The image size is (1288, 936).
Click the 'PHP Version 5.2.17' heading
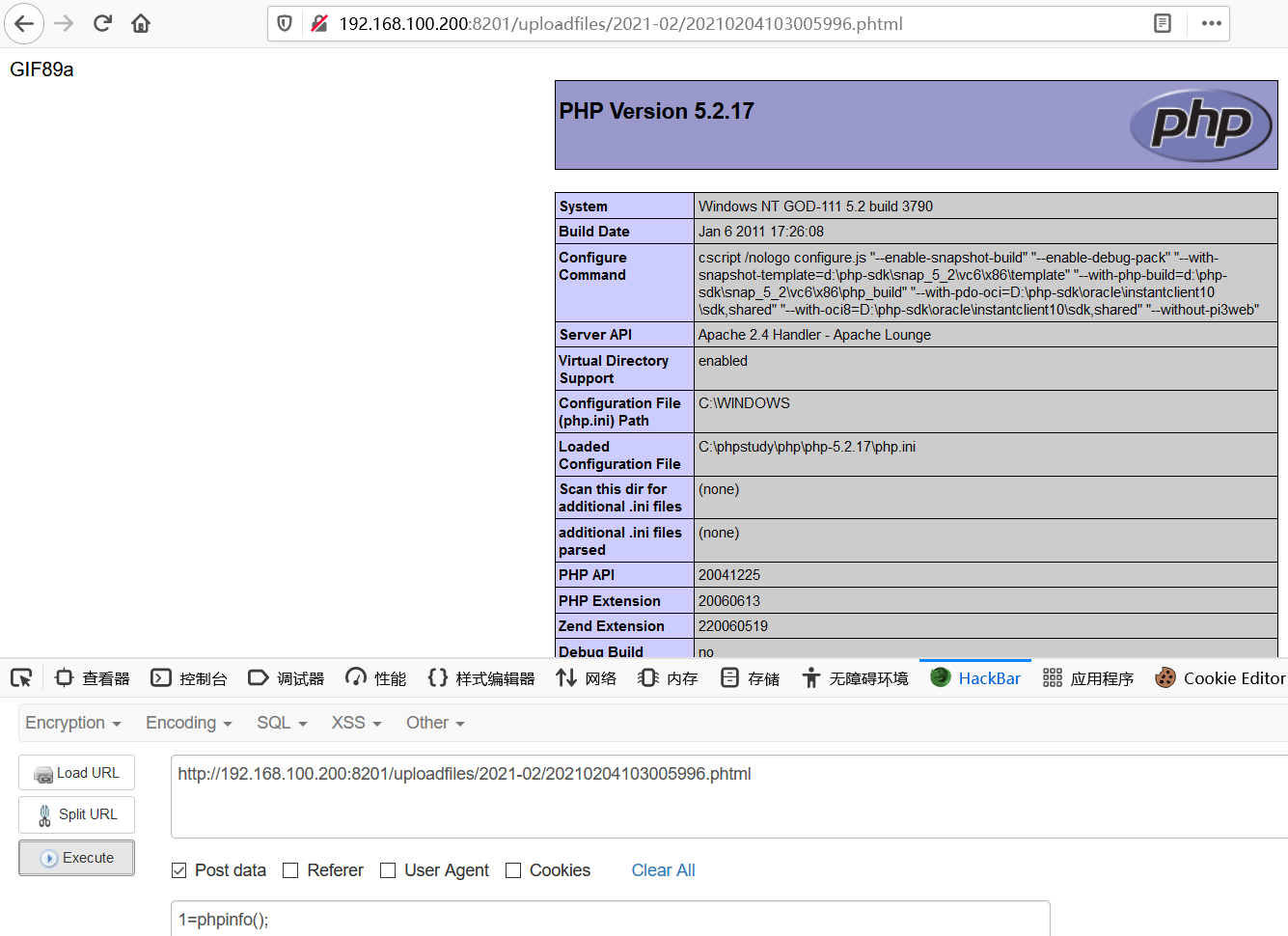coord(656,112)
